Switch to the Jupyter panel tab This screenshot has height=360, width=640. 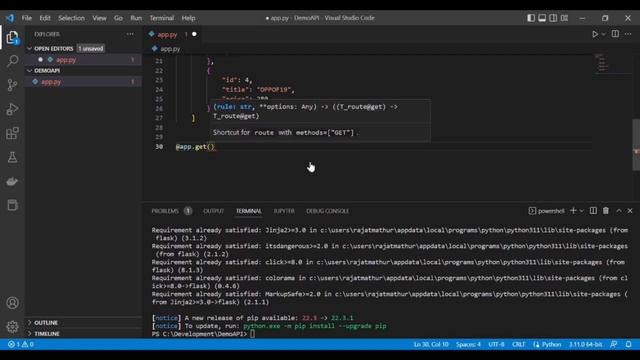[284, 211]
